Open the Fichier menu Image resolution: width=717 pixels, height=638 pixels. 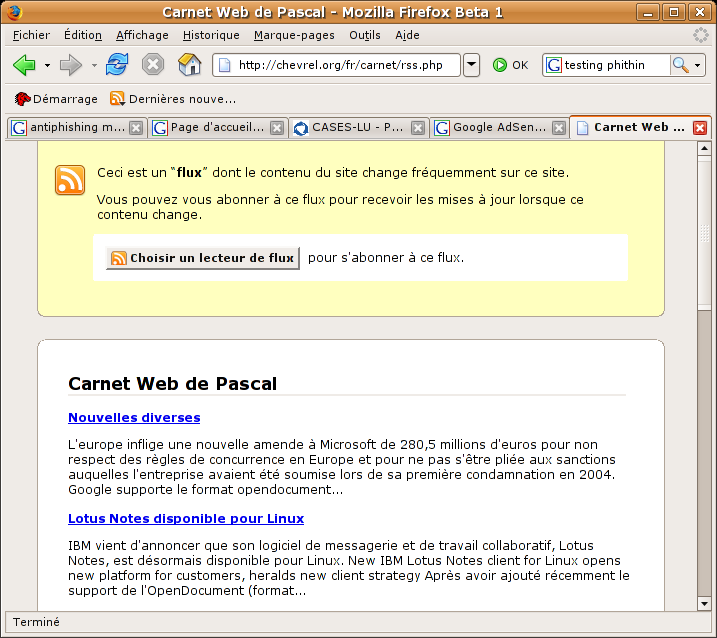[31, 35]
